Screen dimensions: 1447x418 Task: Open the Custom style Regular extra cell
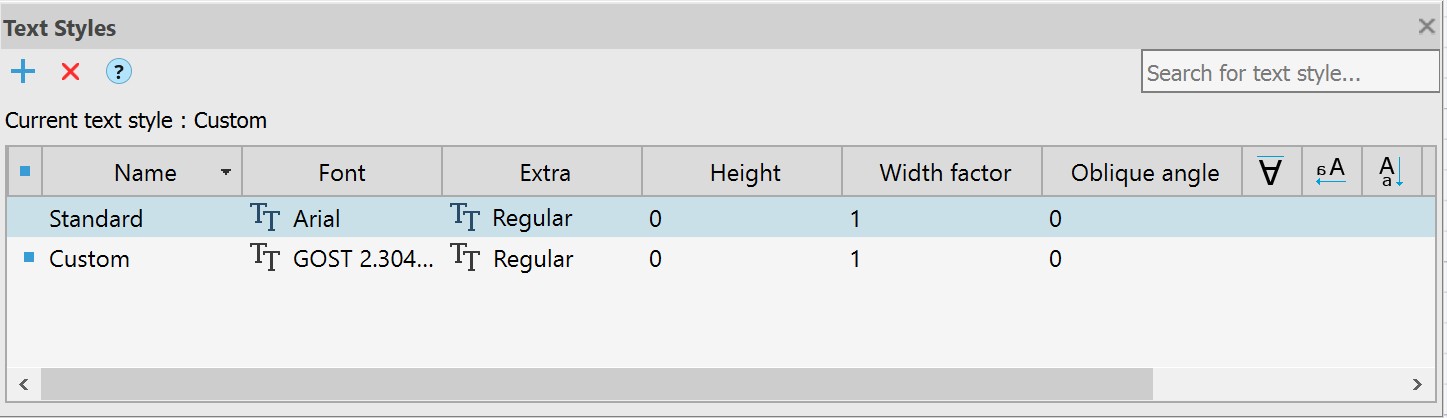pos(533,259)
